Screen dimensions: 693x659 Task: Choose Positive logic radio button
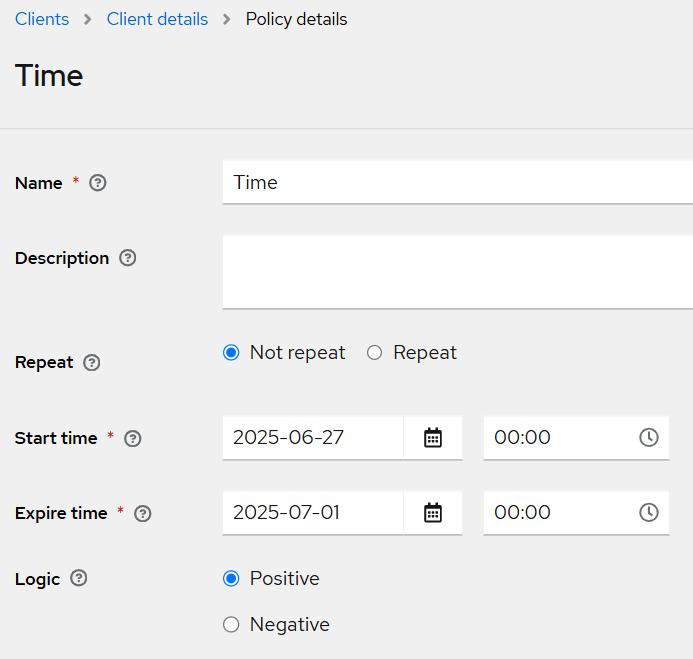tap(232, 579)
